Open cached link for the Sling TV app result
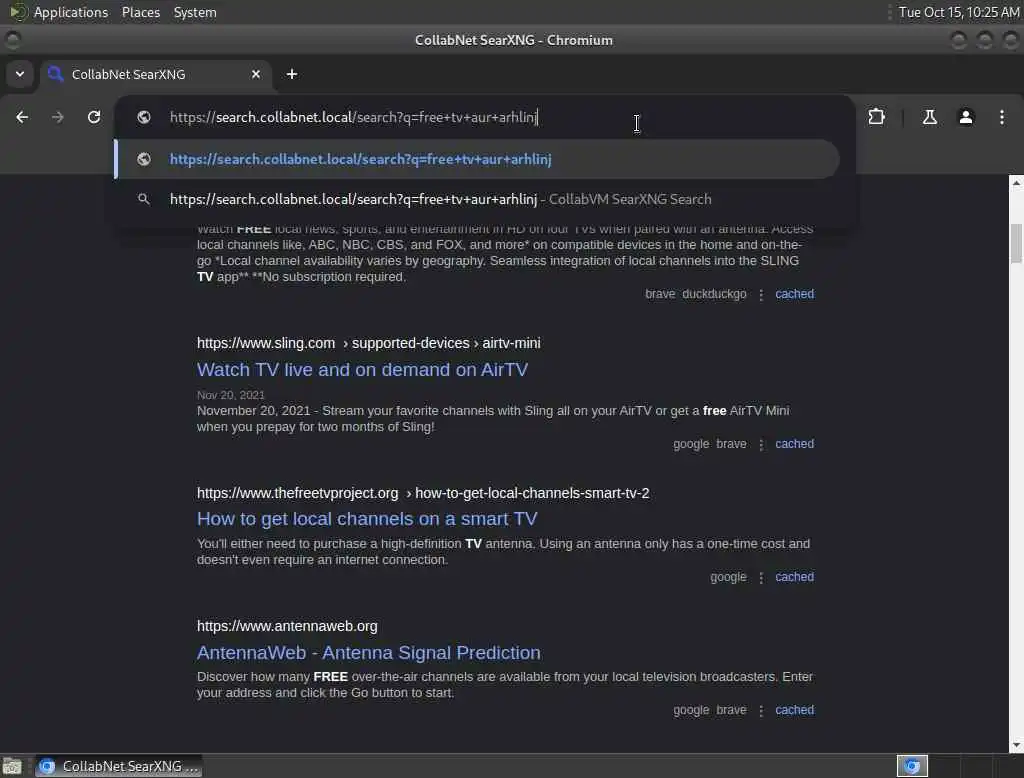Image resolution: width=1024 pixels, height=778 pixels. (794, 294)
